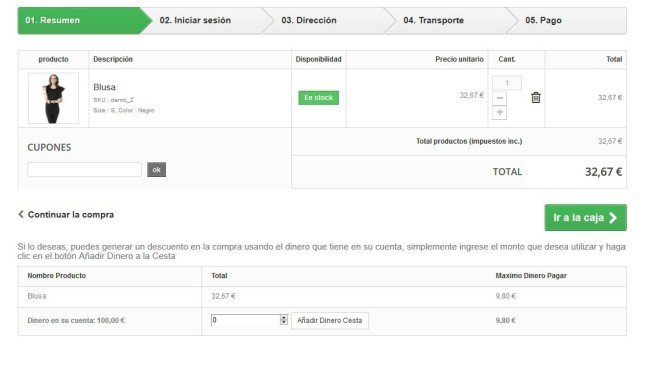Screen dimensions: 646x366
Task: Click the Cant. column header
Action: 507,59
